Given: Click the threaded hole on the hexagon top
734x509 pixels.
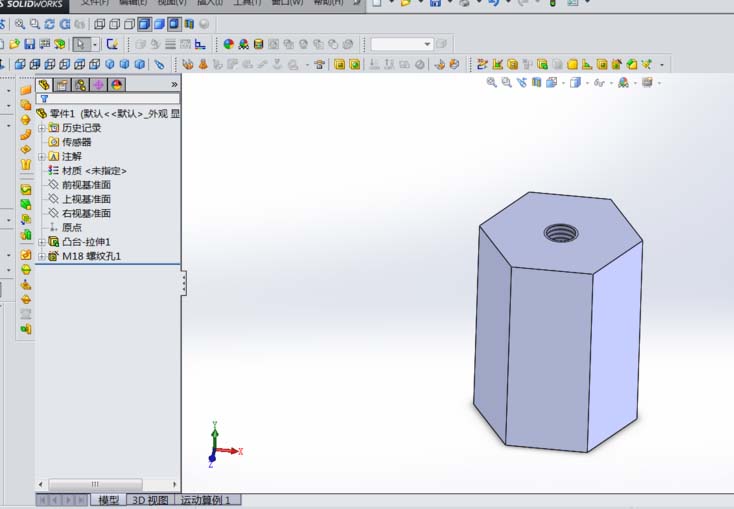Looking at the screenshot, I should (x=561, y=234).
